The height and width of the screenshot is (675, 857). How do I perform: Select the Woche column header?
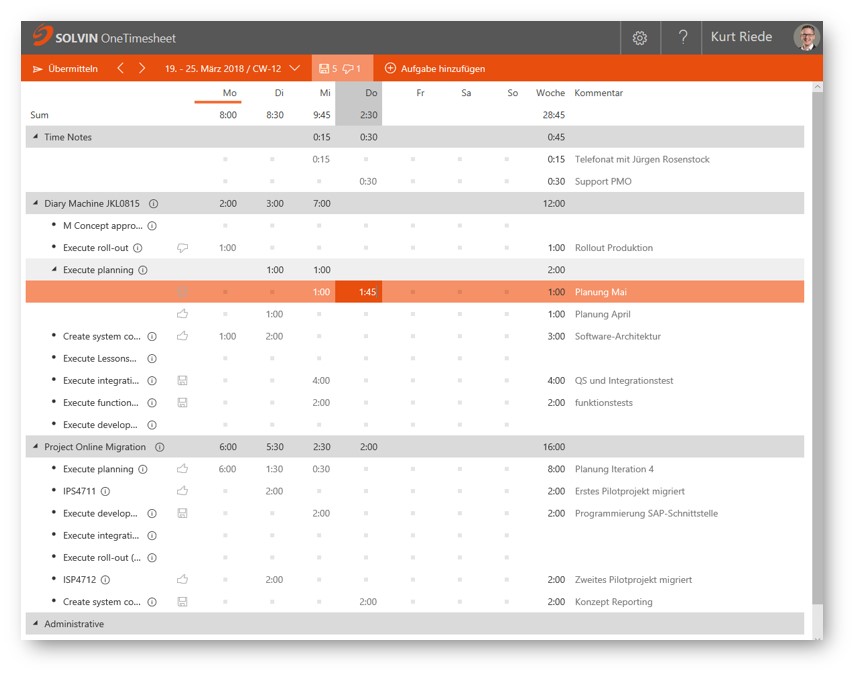pyautogui.click(x=550, y=93)
